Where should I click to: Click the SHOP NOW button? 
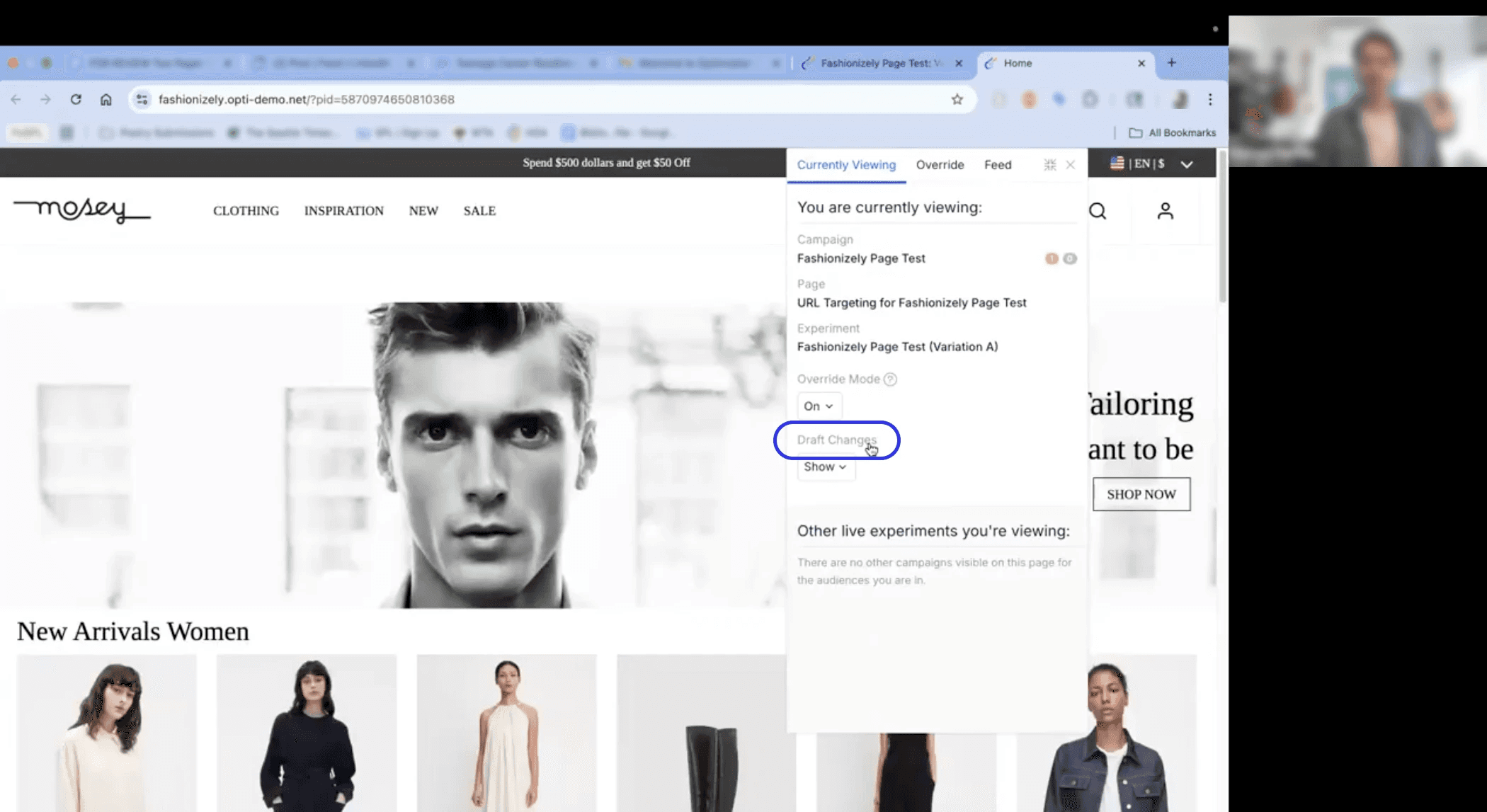(1141, 494)
